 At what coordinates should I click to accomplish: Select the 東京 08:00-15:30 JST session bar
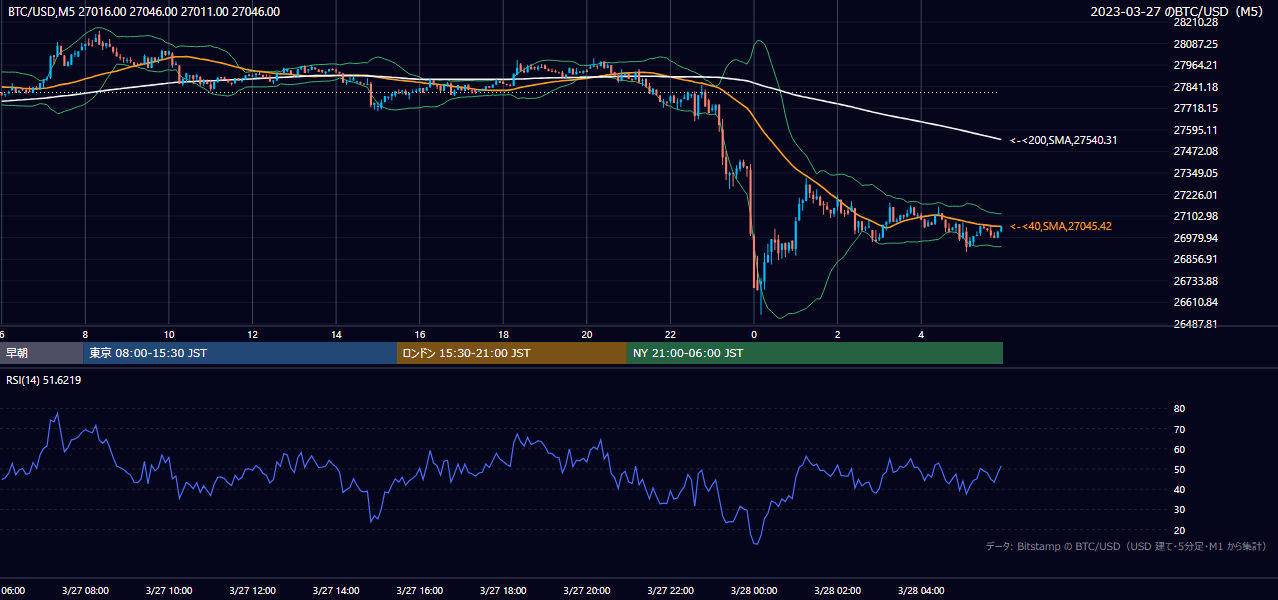coord(241,353)
